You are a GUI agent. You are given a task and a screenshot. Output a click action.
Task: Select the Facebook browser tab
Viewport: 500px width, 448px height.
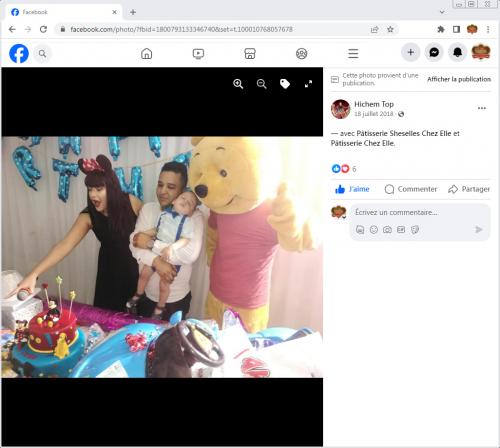(x=63, y=12)
